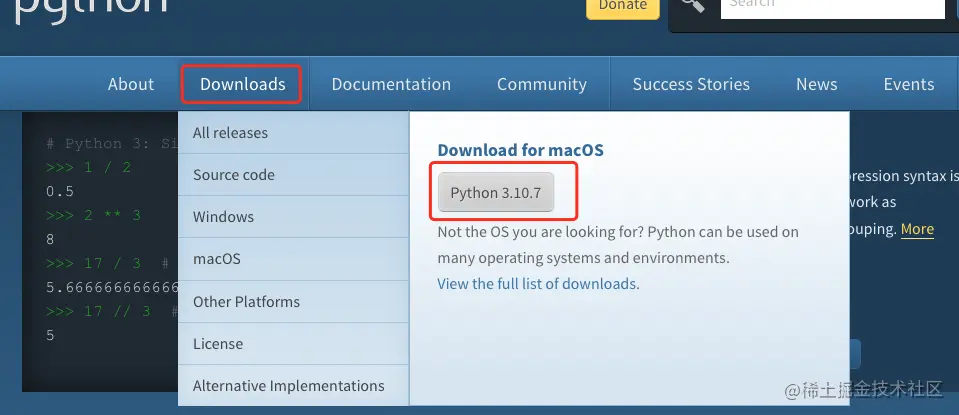The width and height of the screenshot is (959, 415).
Task: Select Other Platforms in Downloads dropdown
Action: click(x=294, y=302)
